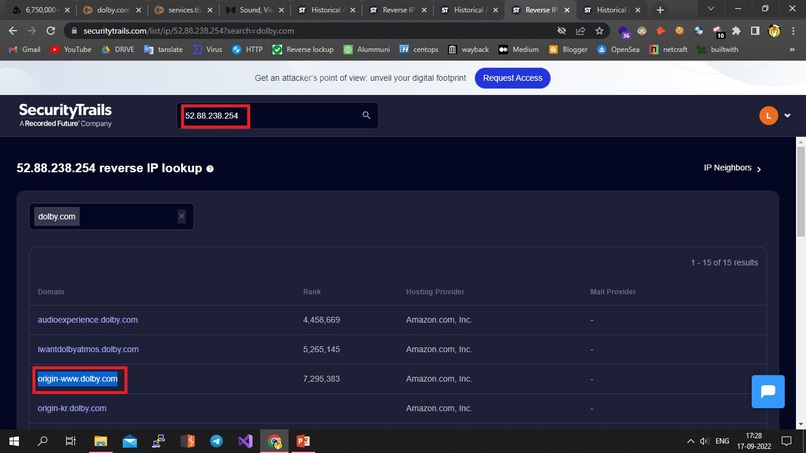
Task: Click the dolby.com filter input
Action: 112,216
